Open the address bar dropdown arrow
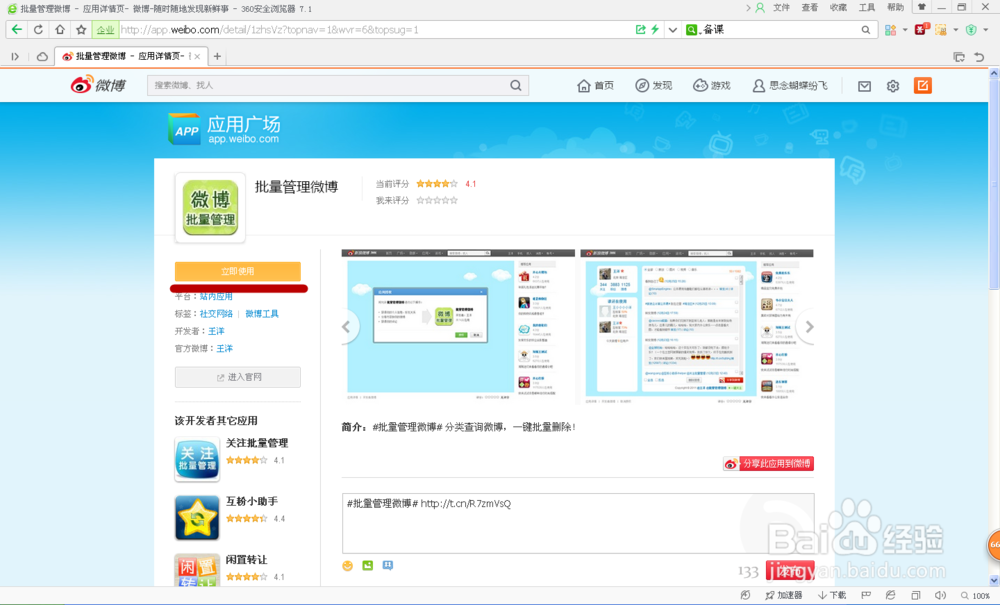 tap(672, 29)
